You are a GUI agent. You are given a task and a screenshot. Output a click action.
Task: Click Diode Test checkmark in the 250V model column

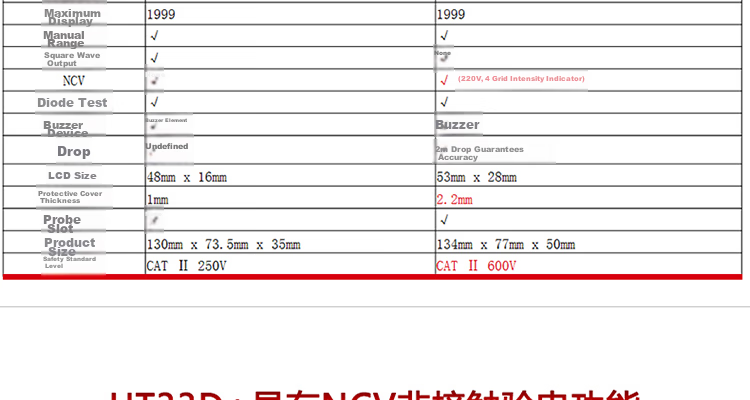point(154,102)
